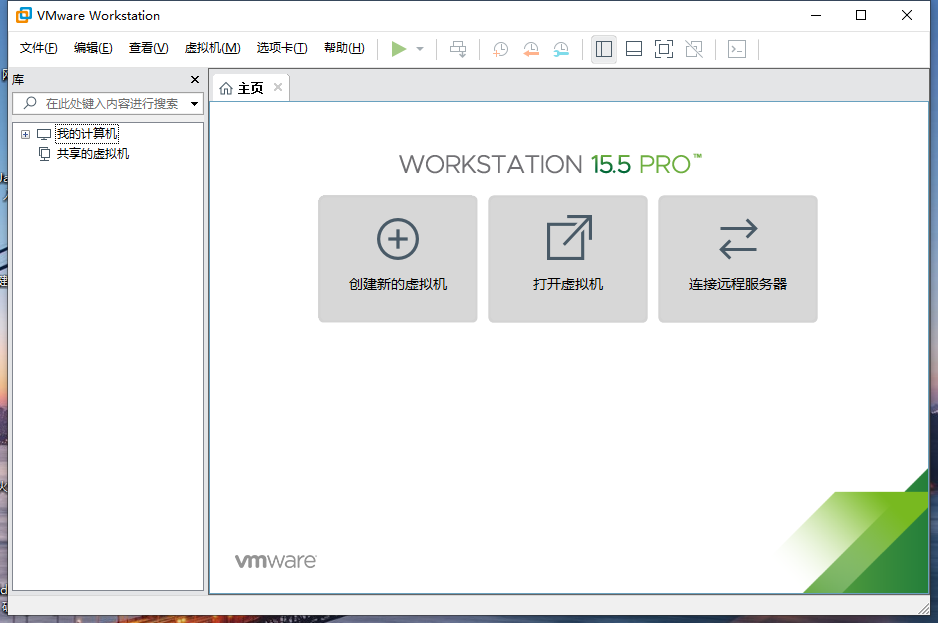Select 我的计算机 in the library tree

click(87, 133)
